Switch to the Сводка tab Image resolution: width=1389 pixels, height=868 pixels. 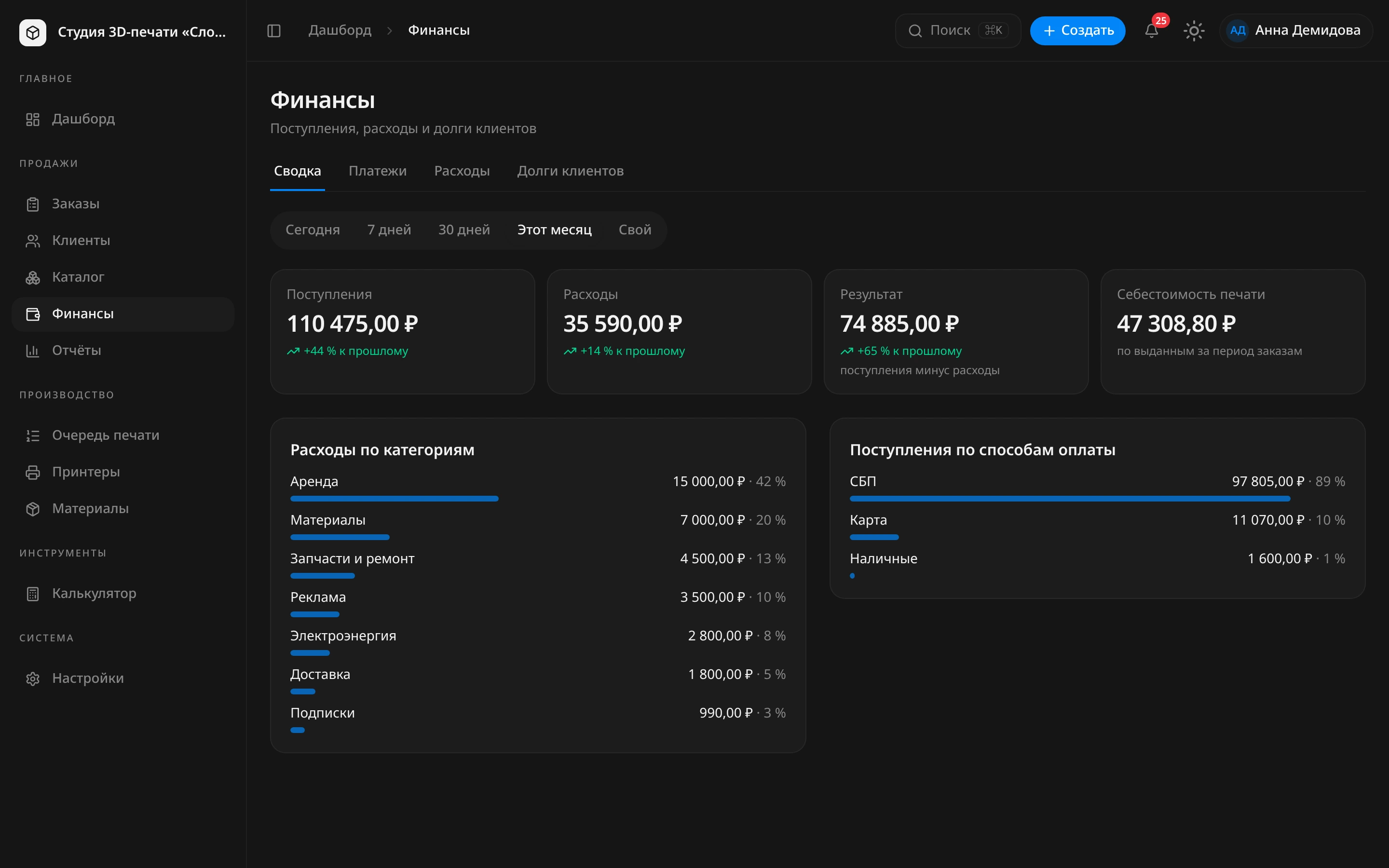[x=297, y=171]
